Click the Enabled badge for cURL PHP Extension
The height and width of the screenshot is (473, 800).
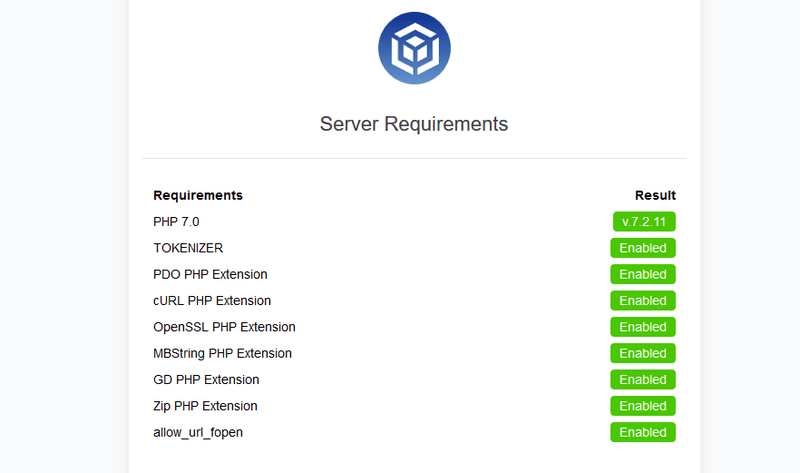coord(643,301)
